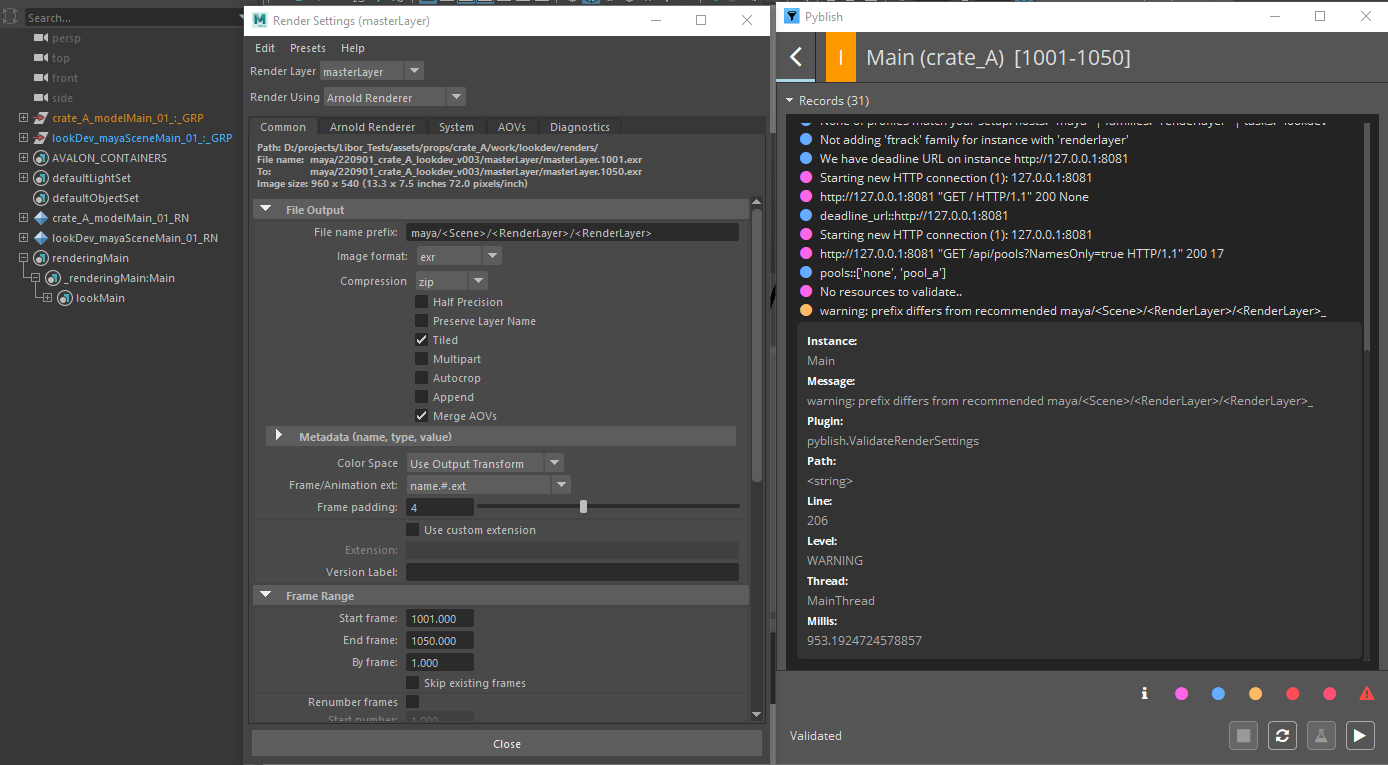
Task: Click the reference diamond icon of crate_A_modelMain_01_RN
Action: point(41,218)
